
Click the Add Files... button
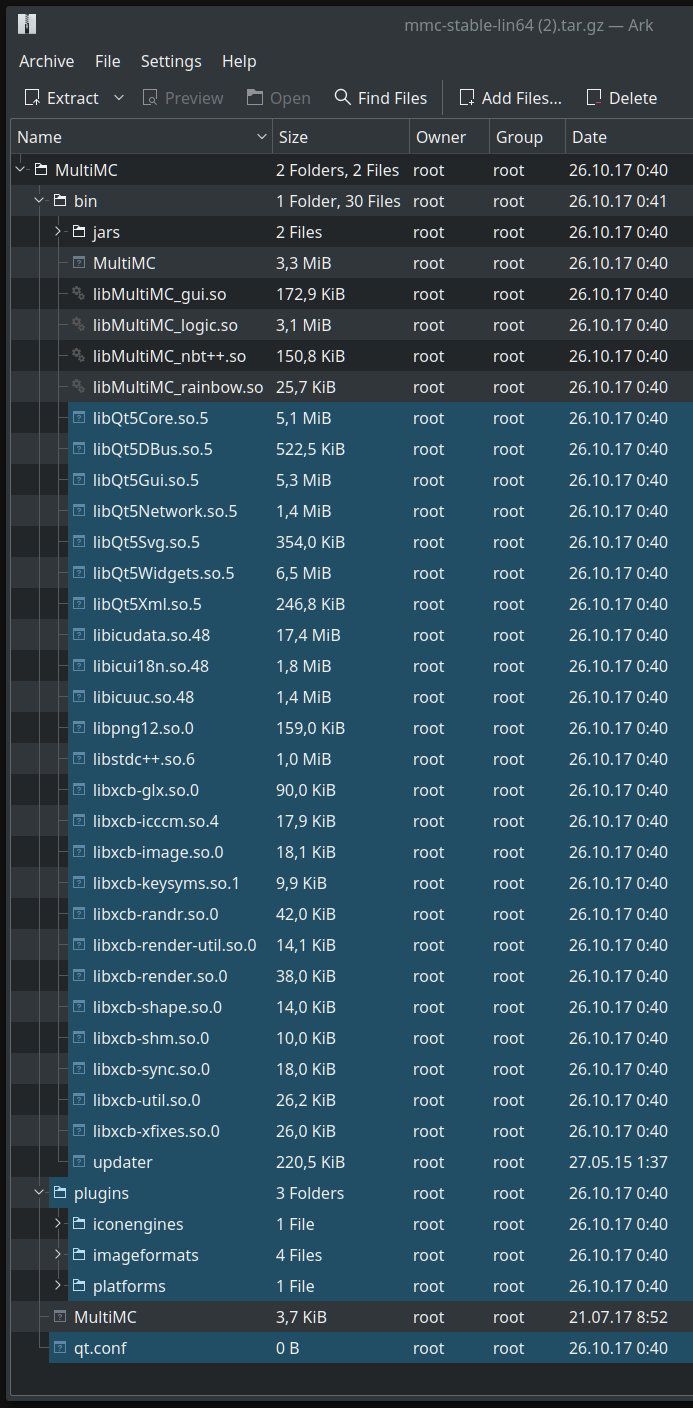point(510,98)
